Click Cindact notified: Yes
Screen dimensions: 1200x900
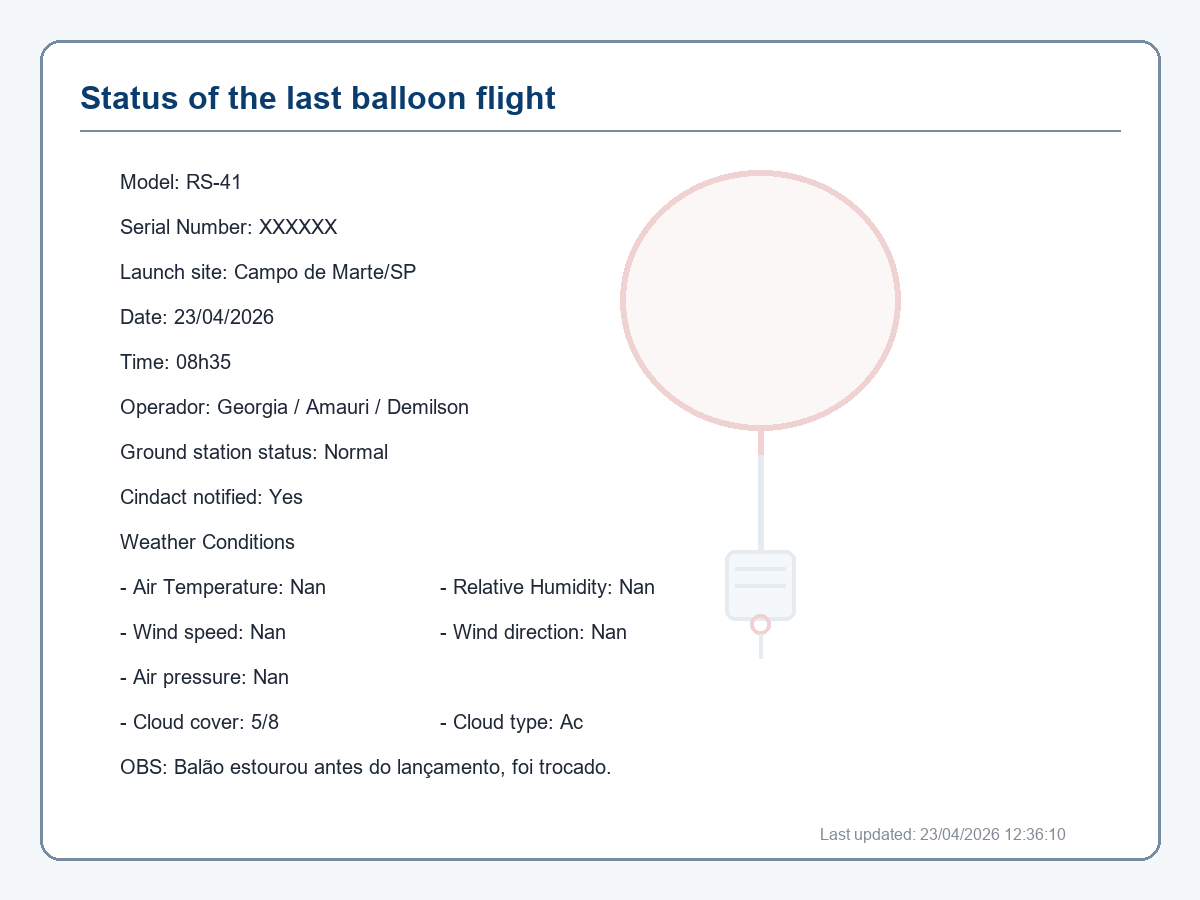tap(211, 497)
